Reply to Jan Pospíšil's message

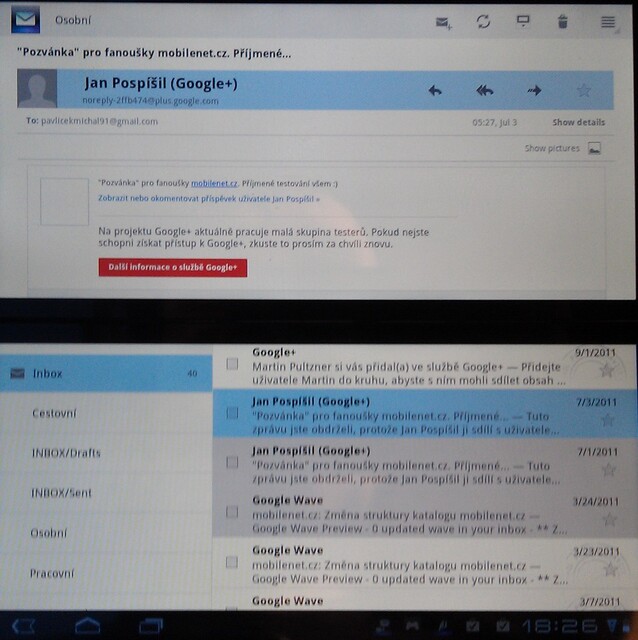435,90
